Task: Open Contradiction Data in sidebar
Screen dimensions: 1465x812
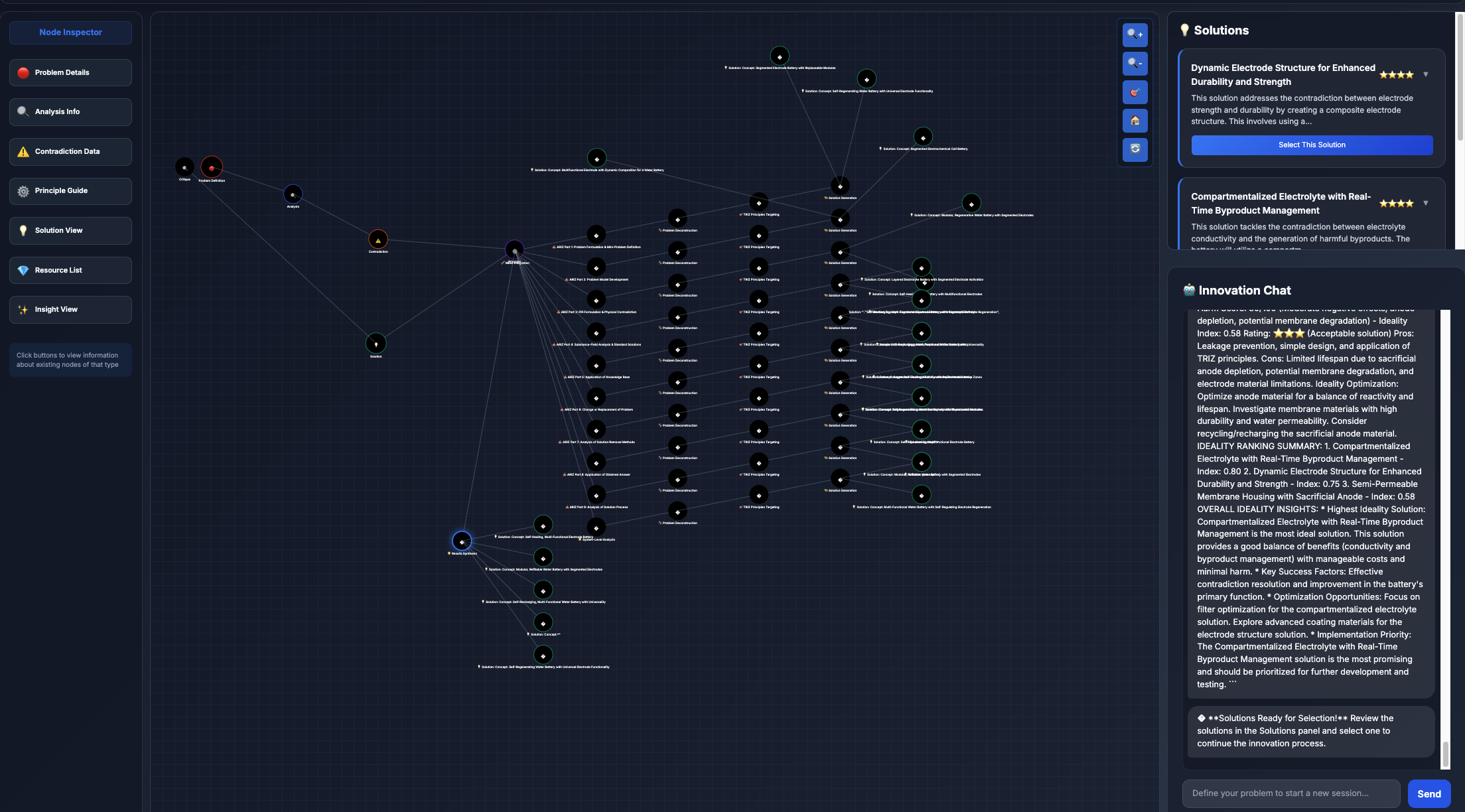Action: pyautogui.click(x=70, y=151)
